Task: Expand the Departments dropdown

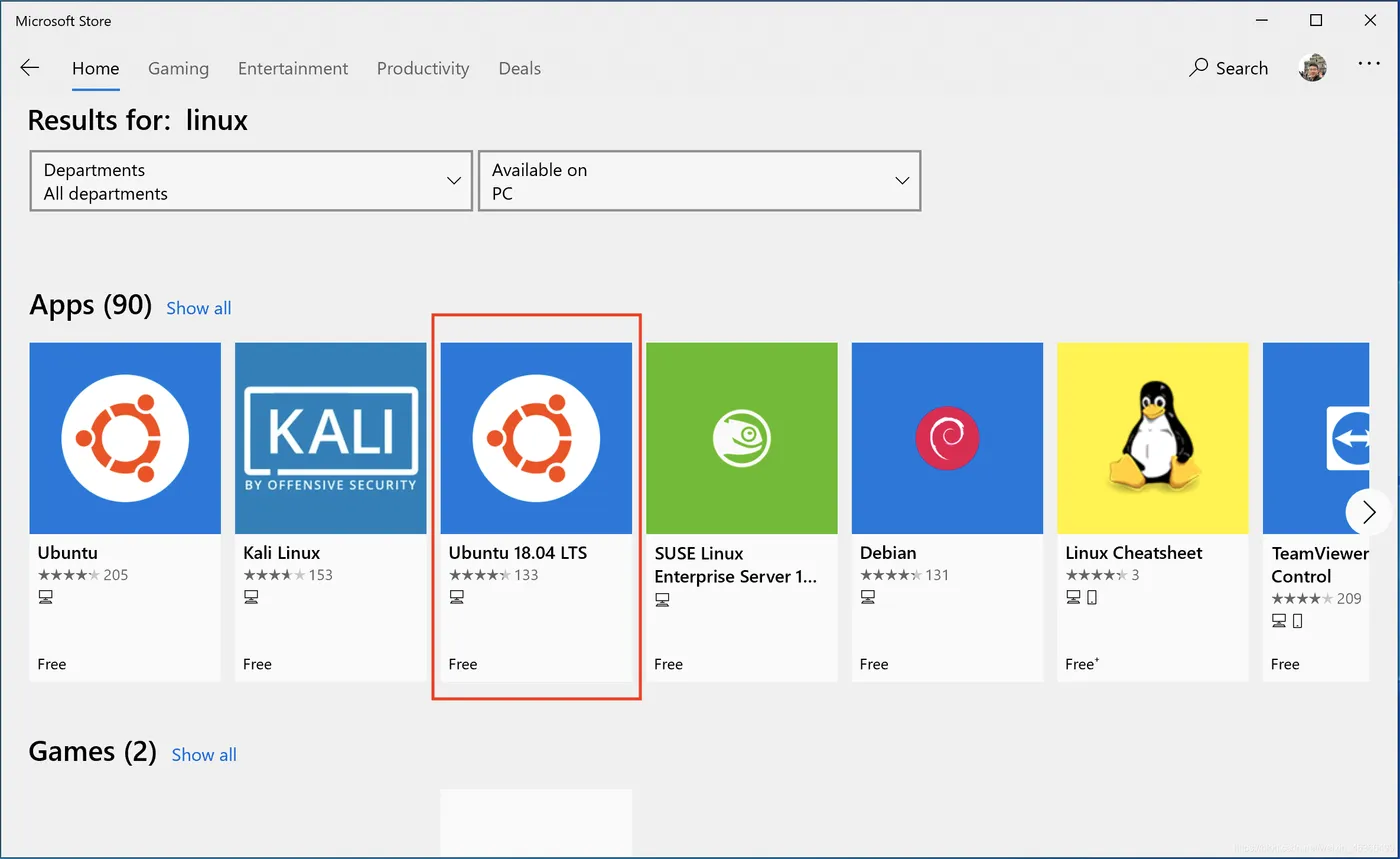Action: 251,181
